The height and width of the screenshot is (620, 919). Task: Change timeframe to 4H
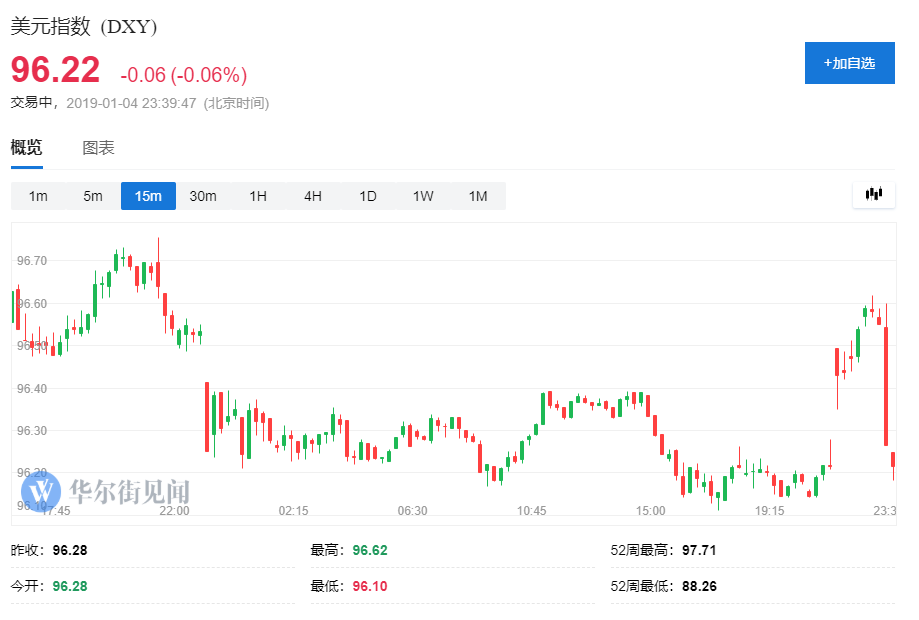point(313,196)
